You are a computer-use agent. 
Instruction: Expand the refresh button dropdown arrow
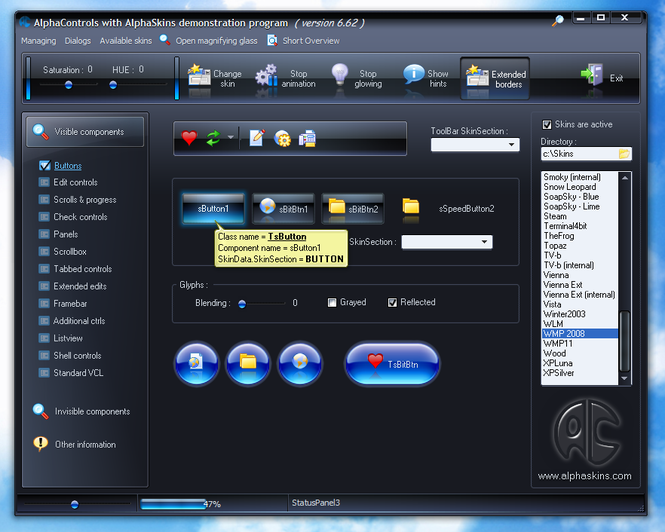pos(231,137)
